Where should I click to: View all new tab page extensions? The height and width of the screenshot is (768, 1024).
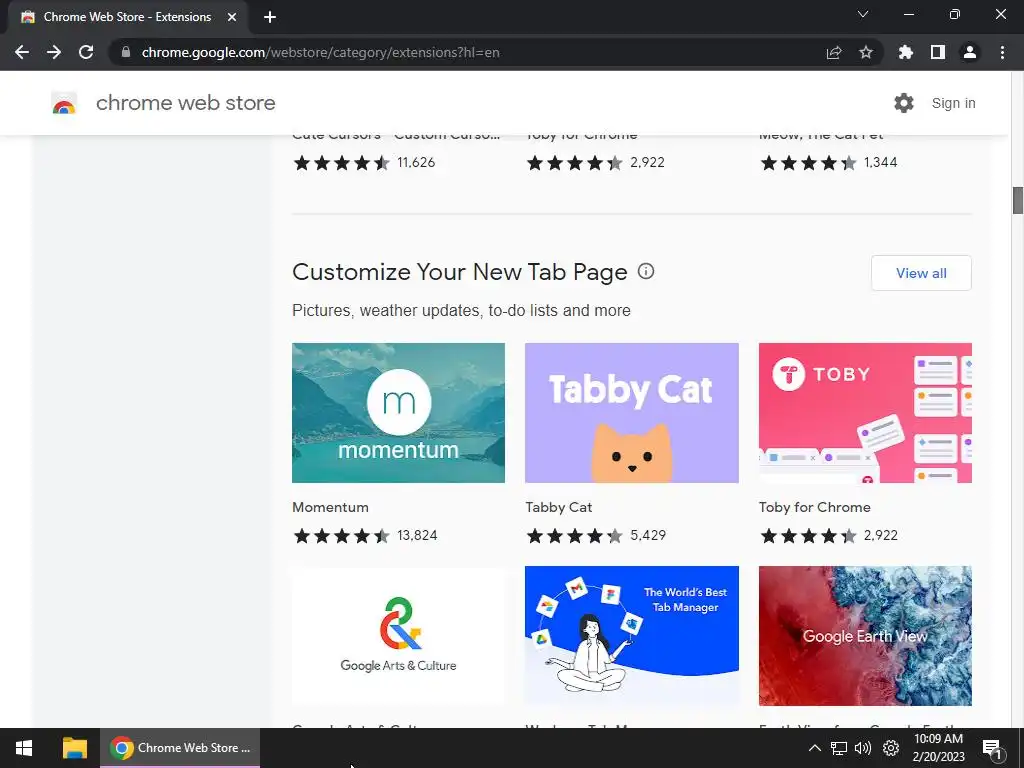(921, 273)
